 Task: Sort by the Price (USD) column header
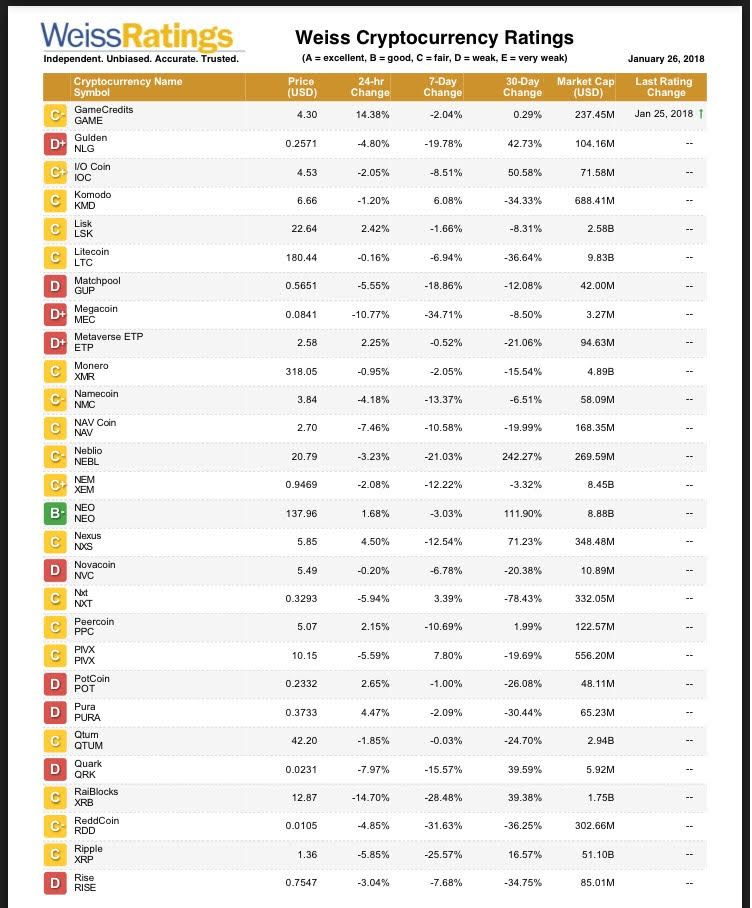click(x=301, y=86)
